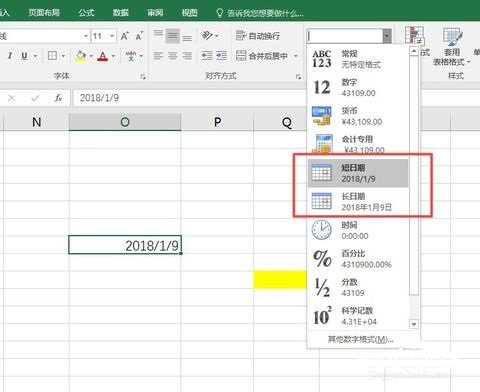Click the yellow highlighted cell

(280, 279)
